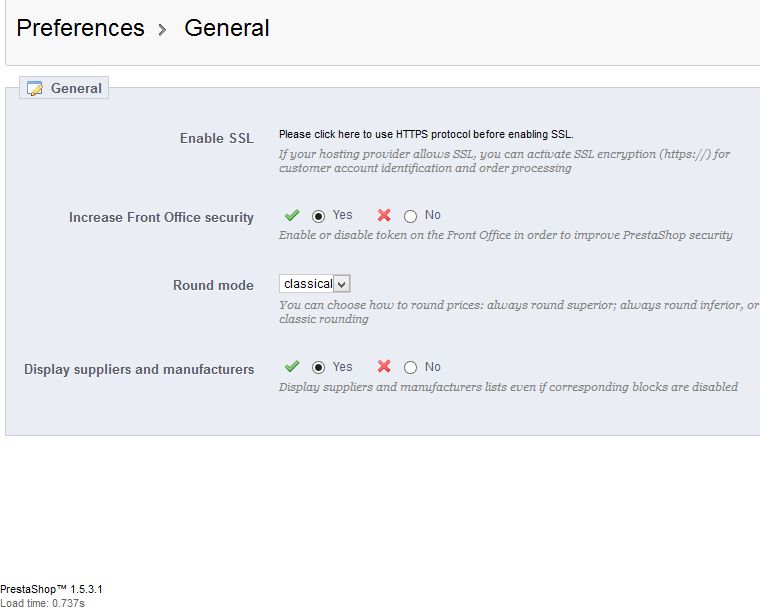The width and height of the screenshot is (760, 613).
Task: Click the breadcrumb arrow after Preferences
Action: 163,30
